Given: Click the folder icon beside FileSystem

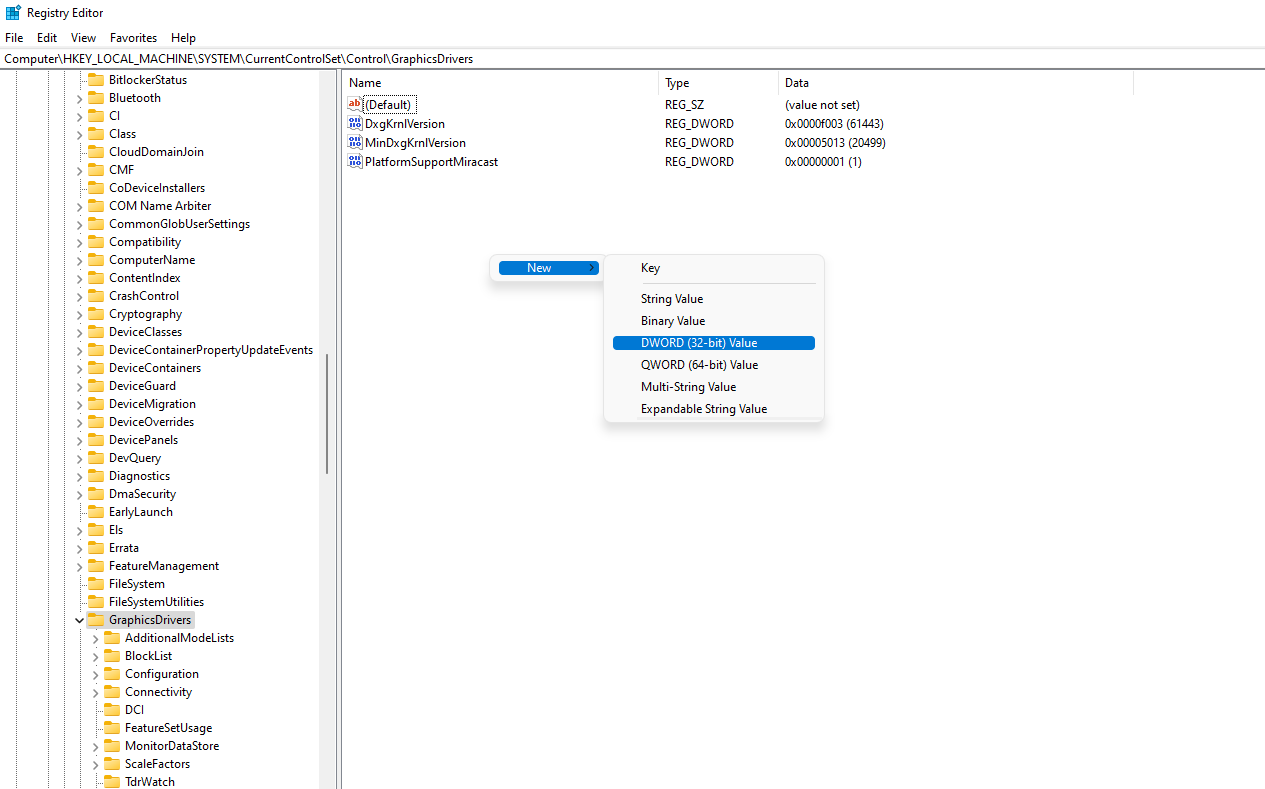Looking at the screenshot, I should point(96,584).
